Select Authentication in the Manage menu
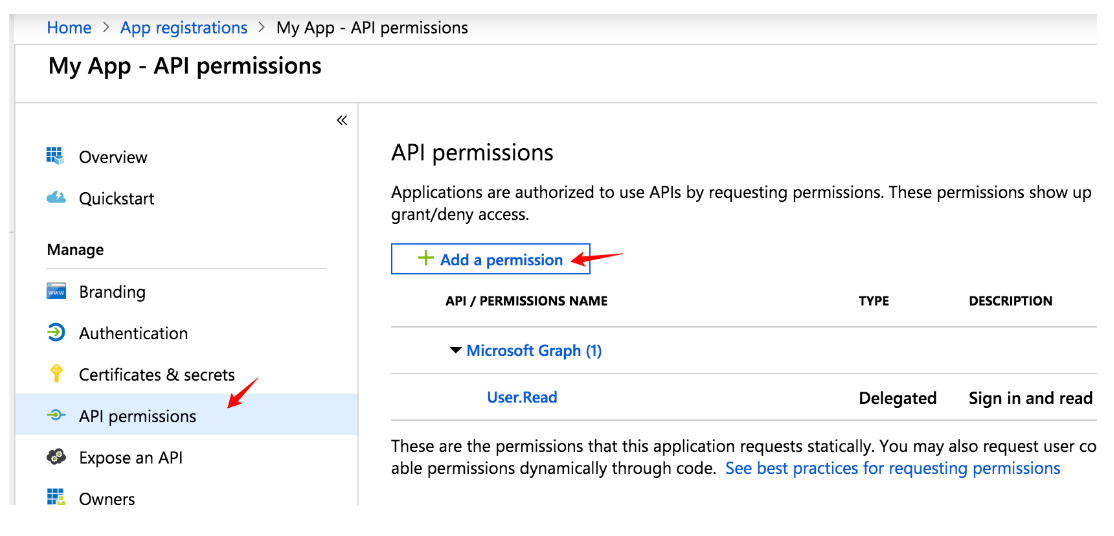Screen dimensions: 1114x536 click(133, 333)
